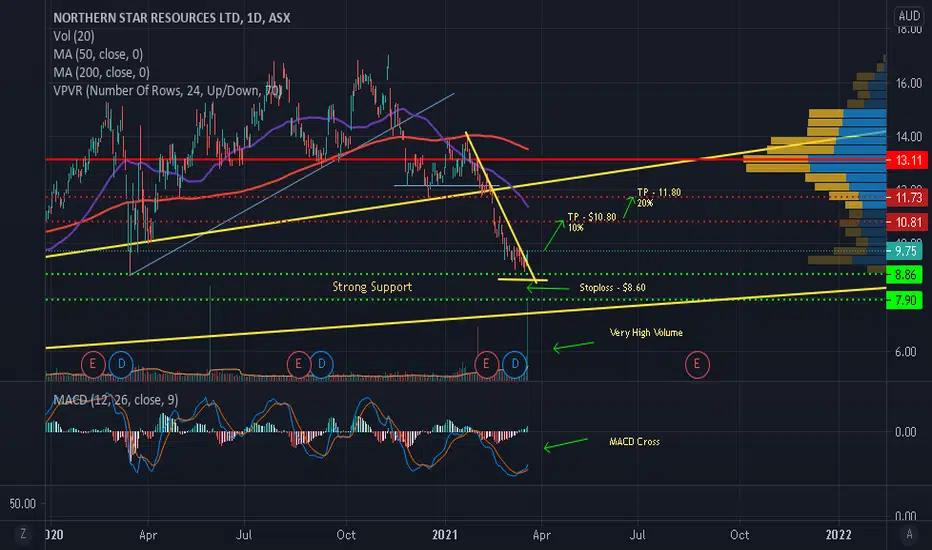This screenshot has height=550, width=932.
Task: Click the 10.81 red price label
Action: (x=906, y=222)
